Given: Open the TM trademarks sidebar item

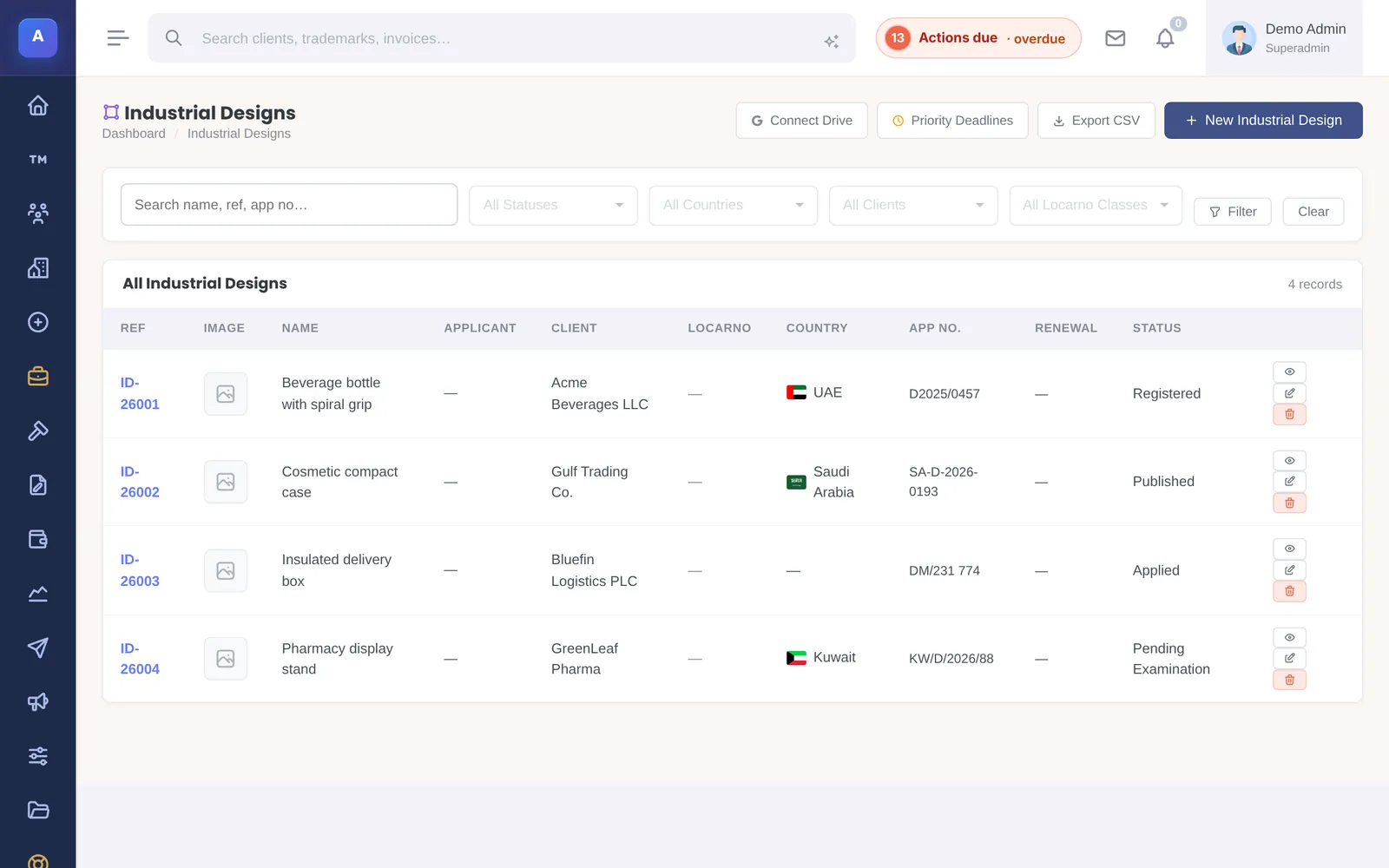Looking at the screenshot, I should click(37, 160).
